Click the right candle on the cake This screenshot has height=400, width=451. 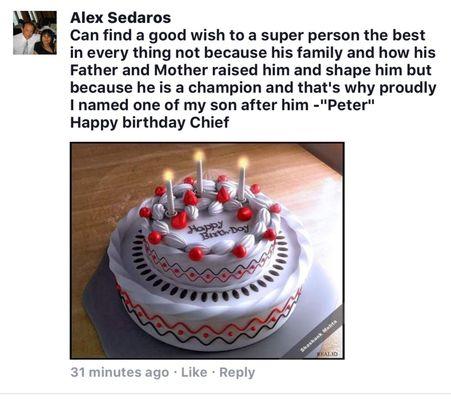(x=242, y=180)
